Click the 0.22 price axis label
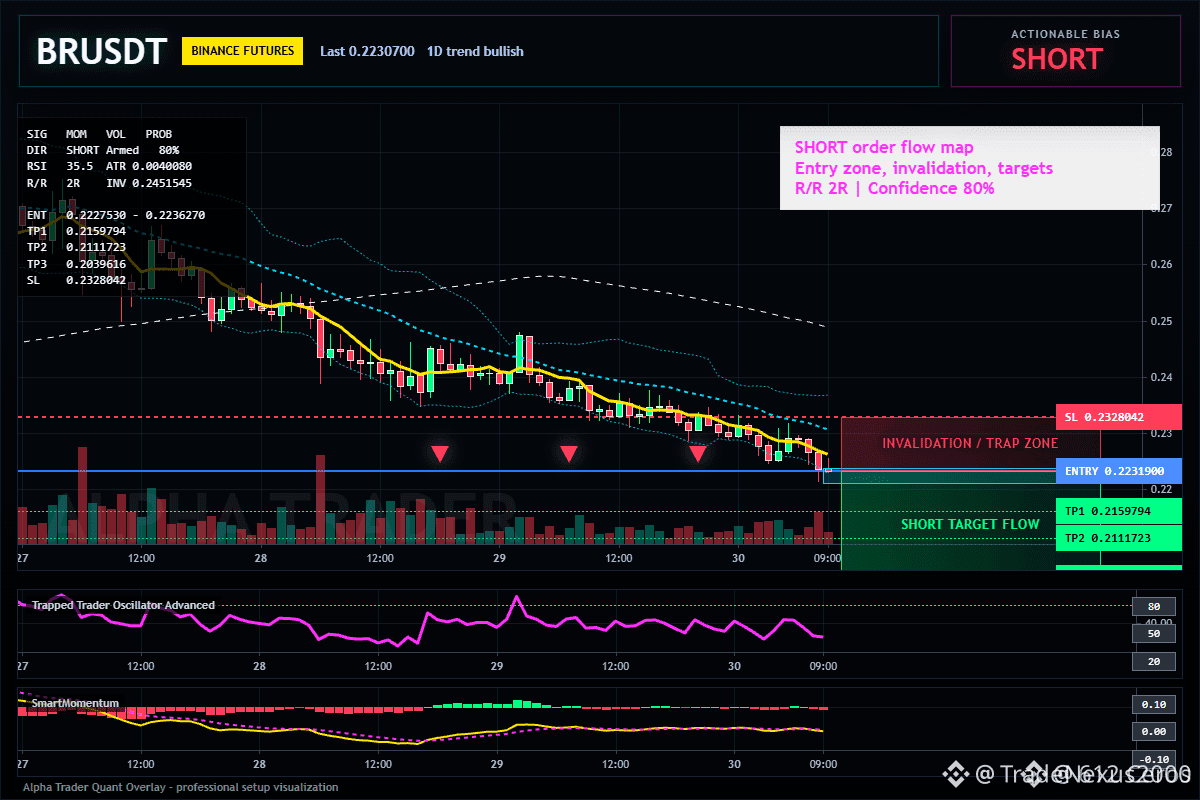 click(x=1160, y=489)
